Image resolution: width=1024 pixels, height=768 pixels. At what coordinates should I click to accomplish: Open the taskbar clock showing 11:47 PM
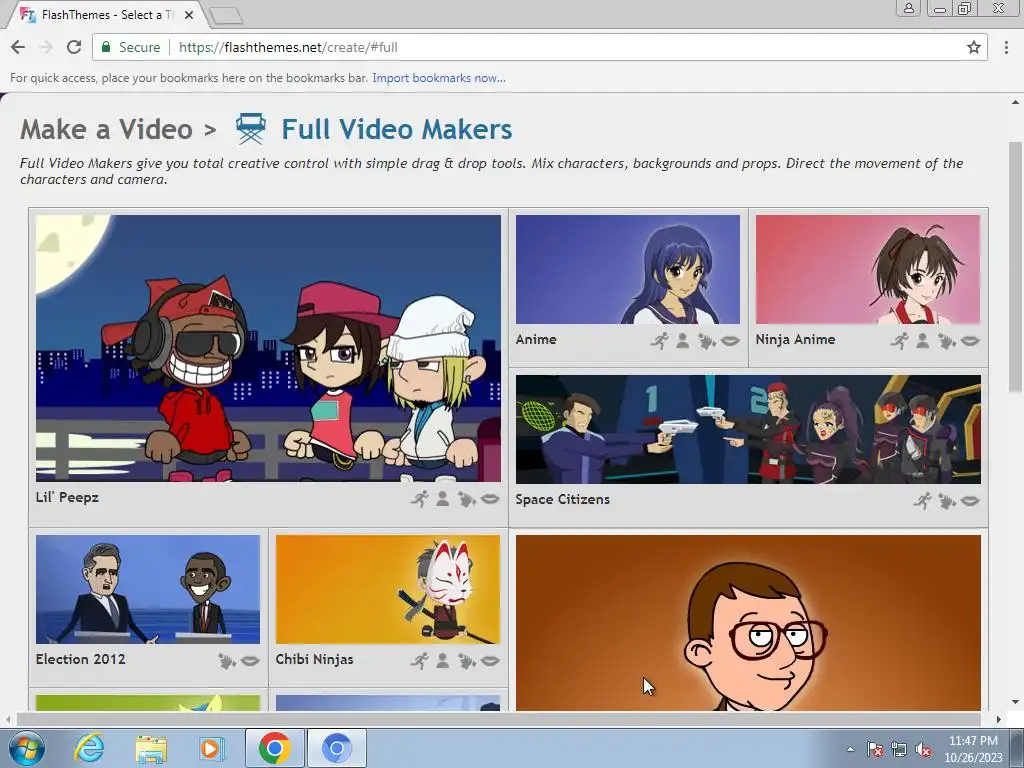[973, 749]
